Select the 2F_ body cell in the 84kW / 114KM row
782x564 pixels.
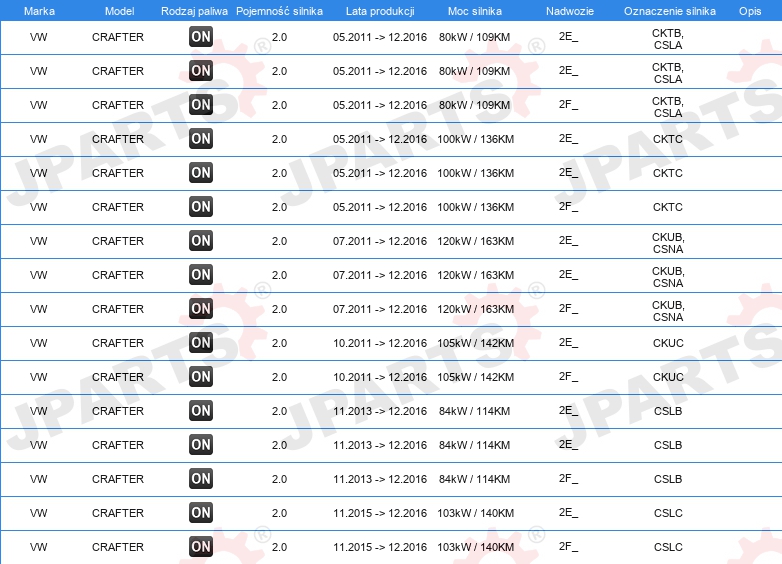[569, 479]
